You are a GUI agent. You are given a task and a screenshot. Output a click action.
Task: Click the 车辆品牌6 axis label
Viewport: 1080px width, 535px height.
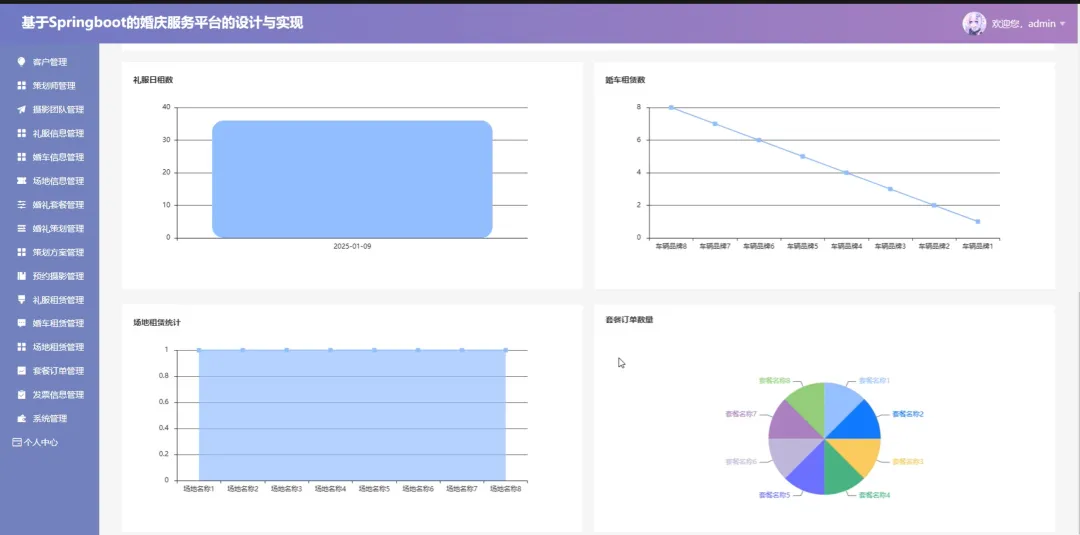pos(758,246)
